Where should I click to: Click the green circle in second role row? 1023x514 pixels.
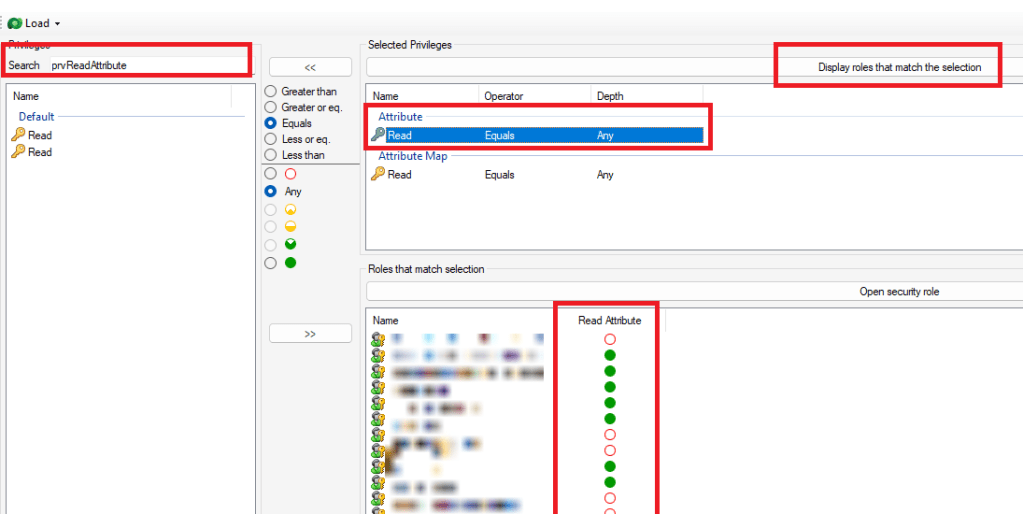[610, 355]
